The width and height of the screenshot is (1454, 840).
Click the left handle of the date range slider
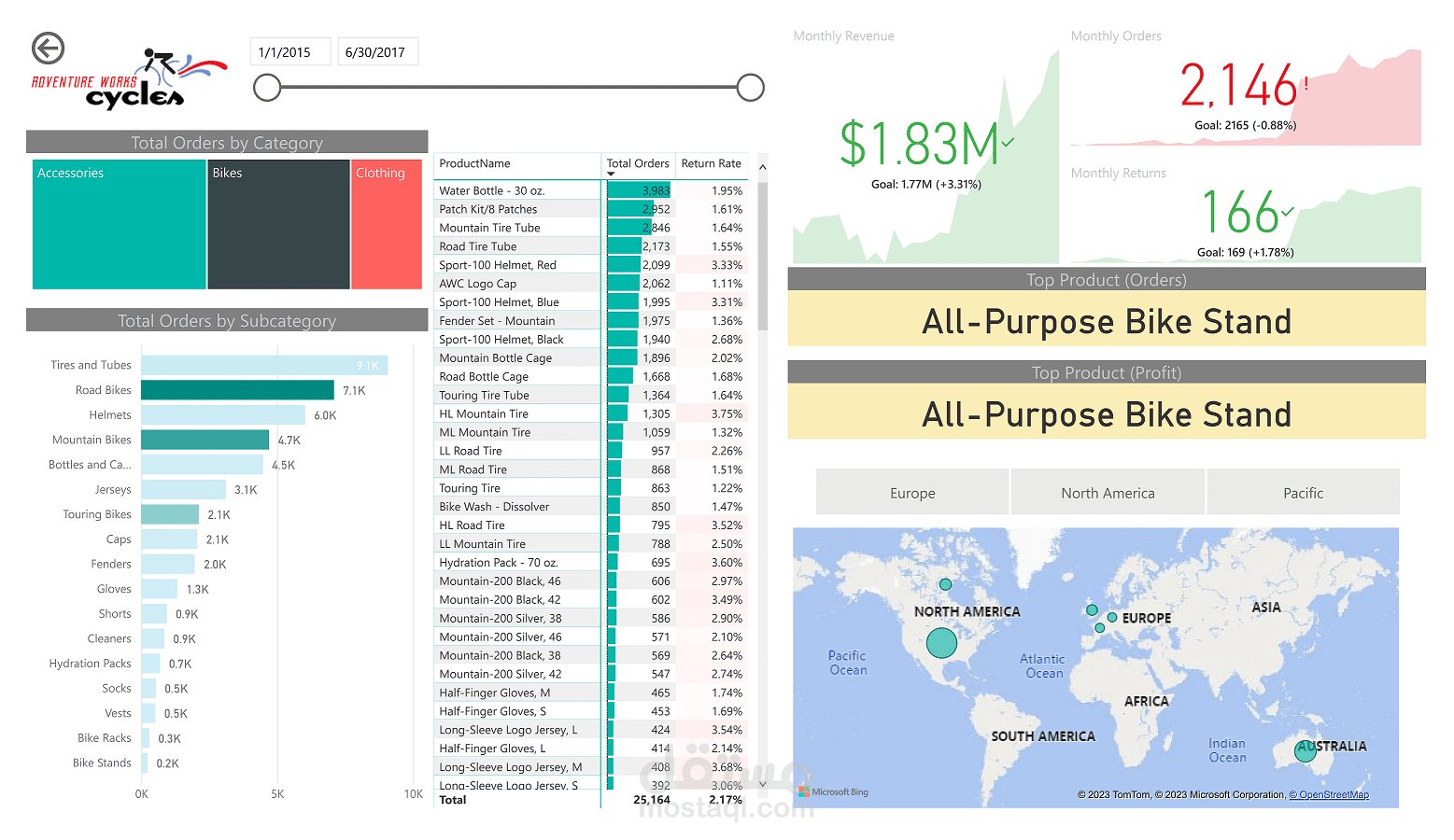click(x=266, y=87)
